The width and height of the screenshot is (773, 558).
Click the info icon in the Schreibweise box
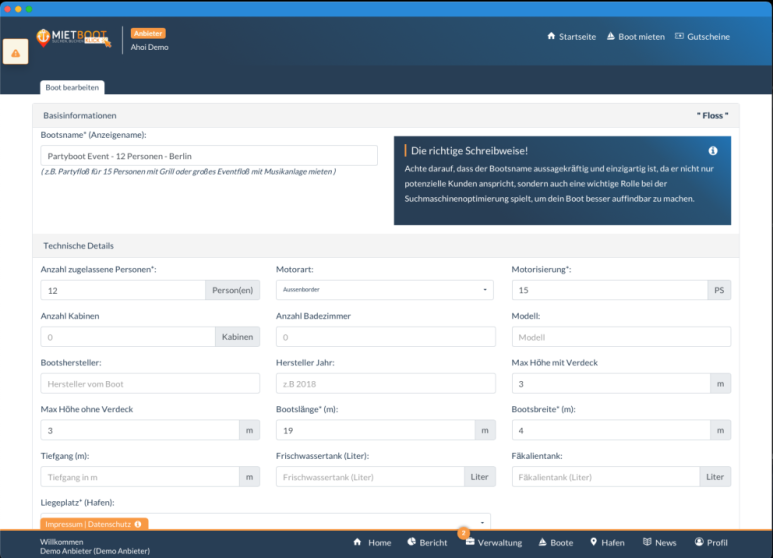pos(713,151)
